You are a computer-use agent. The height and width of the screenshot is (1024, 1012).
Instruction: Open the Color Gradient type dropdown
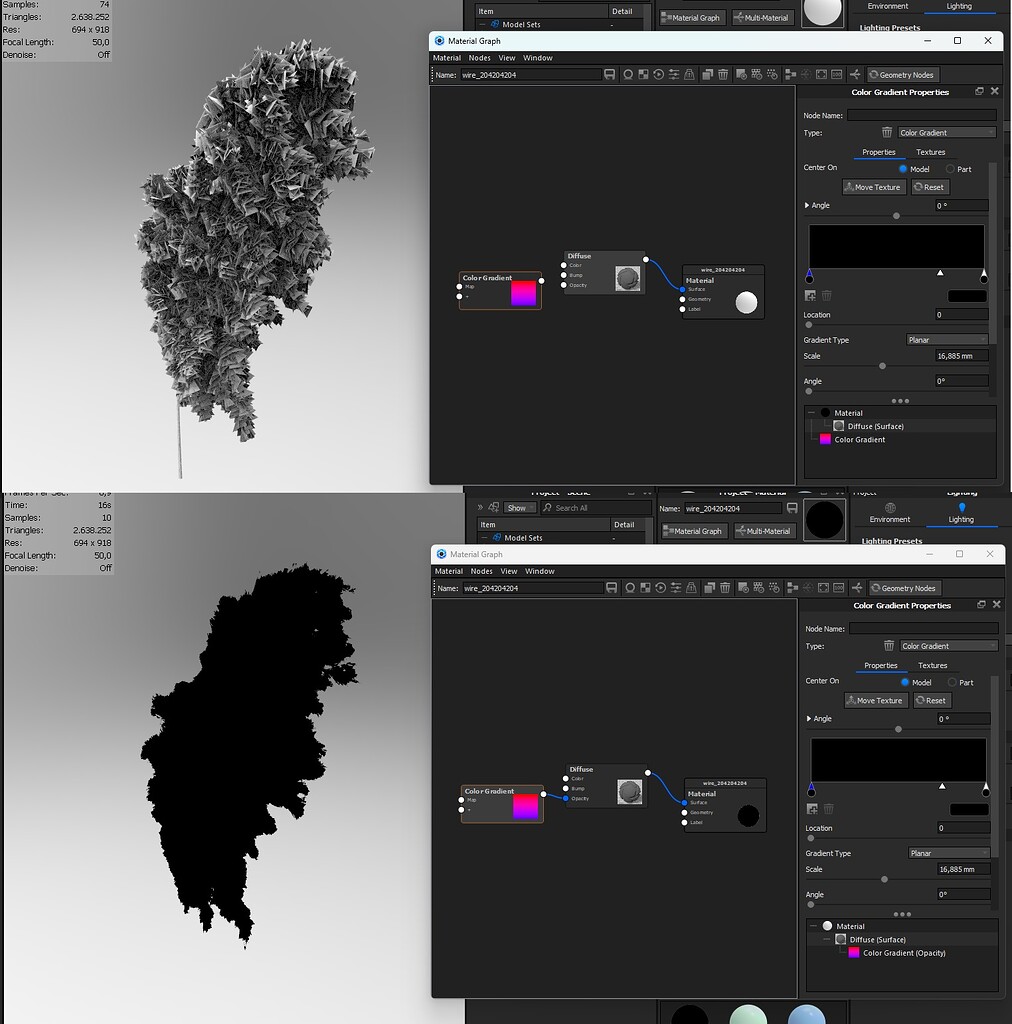tap(945, 131)
